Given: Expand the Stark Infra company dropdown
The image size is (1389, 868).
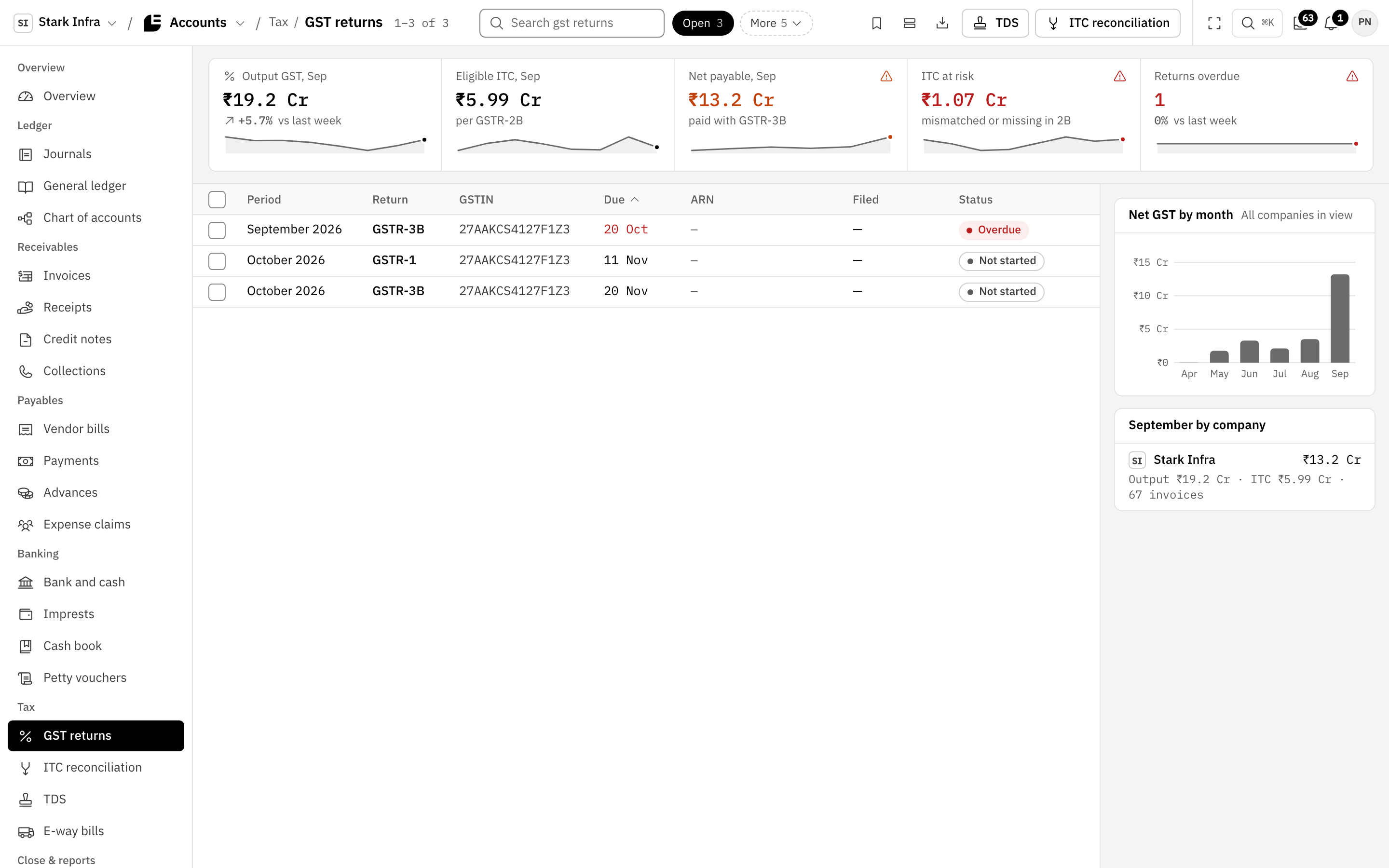Looking at the screenshot, I should 66,23.
